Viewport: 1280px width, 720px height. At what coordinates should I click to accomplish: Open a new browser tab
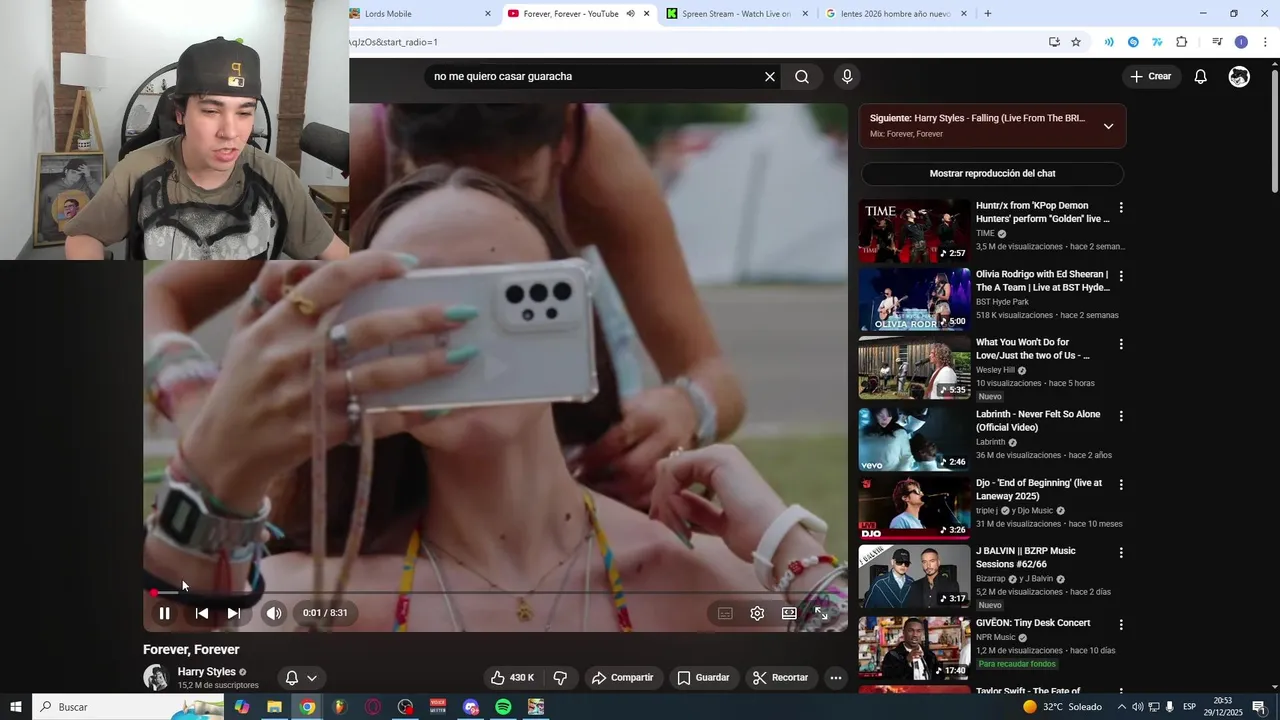pyautogui.click(x=988, y=14)
